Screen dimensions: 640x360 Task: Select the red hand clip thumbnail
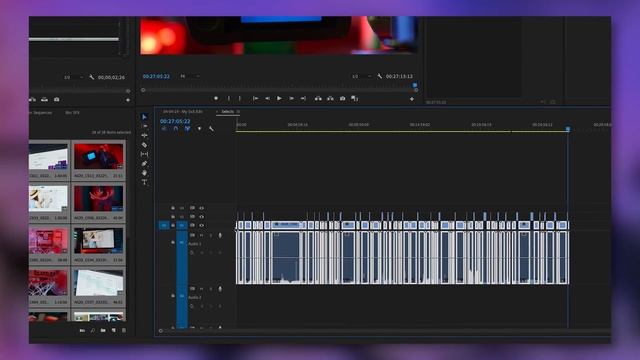(x=98, y=198)
